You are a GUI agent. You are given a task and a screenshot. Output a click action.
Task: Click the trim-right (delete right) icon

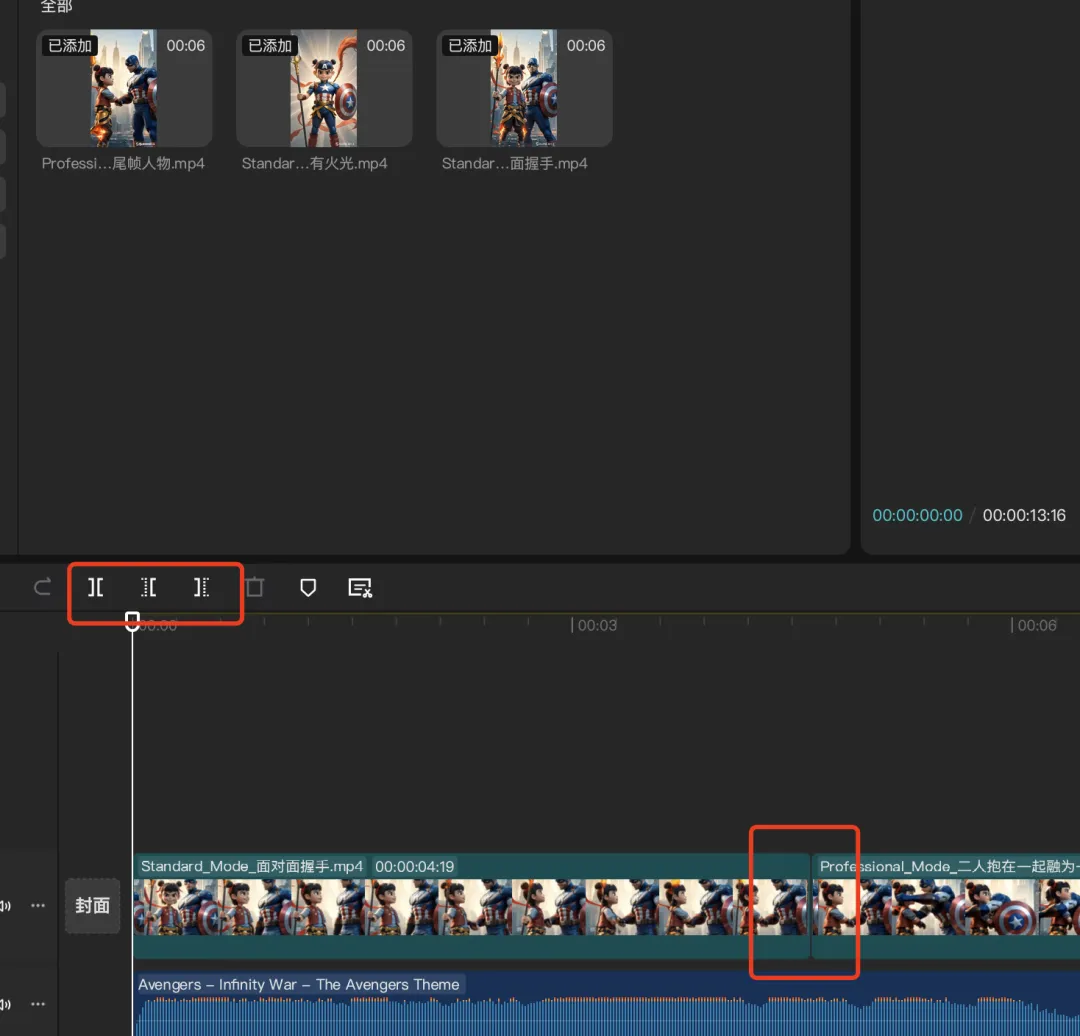201,587
